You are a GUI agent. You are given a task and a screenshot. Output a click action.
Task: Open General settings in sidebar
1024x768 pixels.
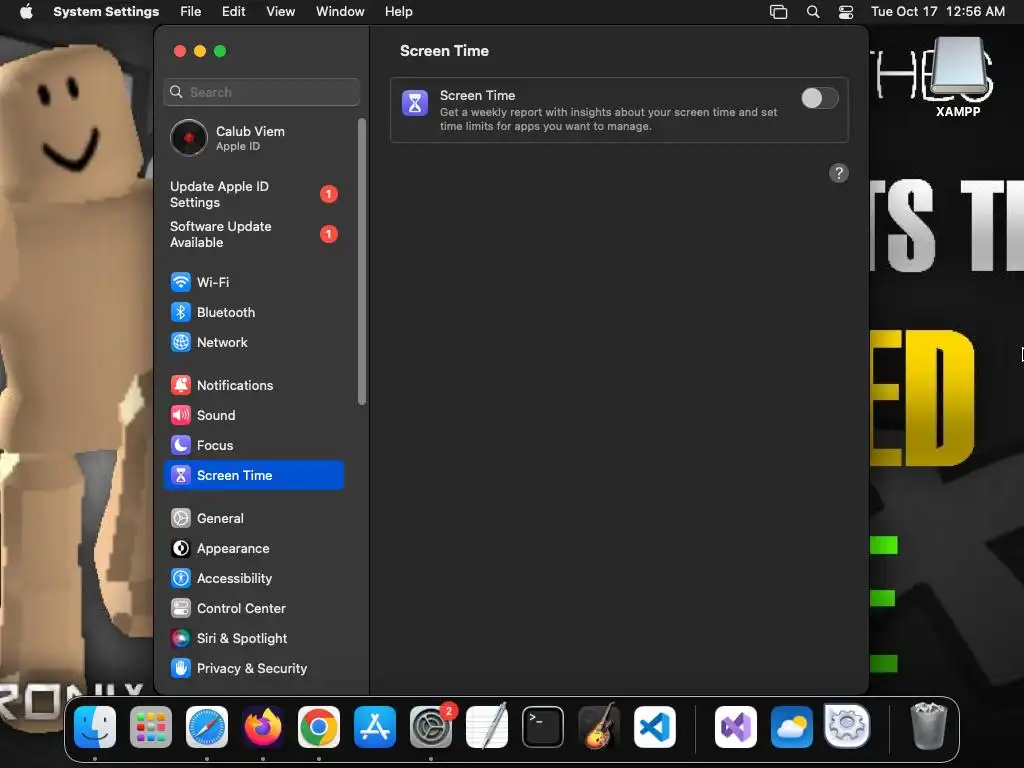[254, 519]
